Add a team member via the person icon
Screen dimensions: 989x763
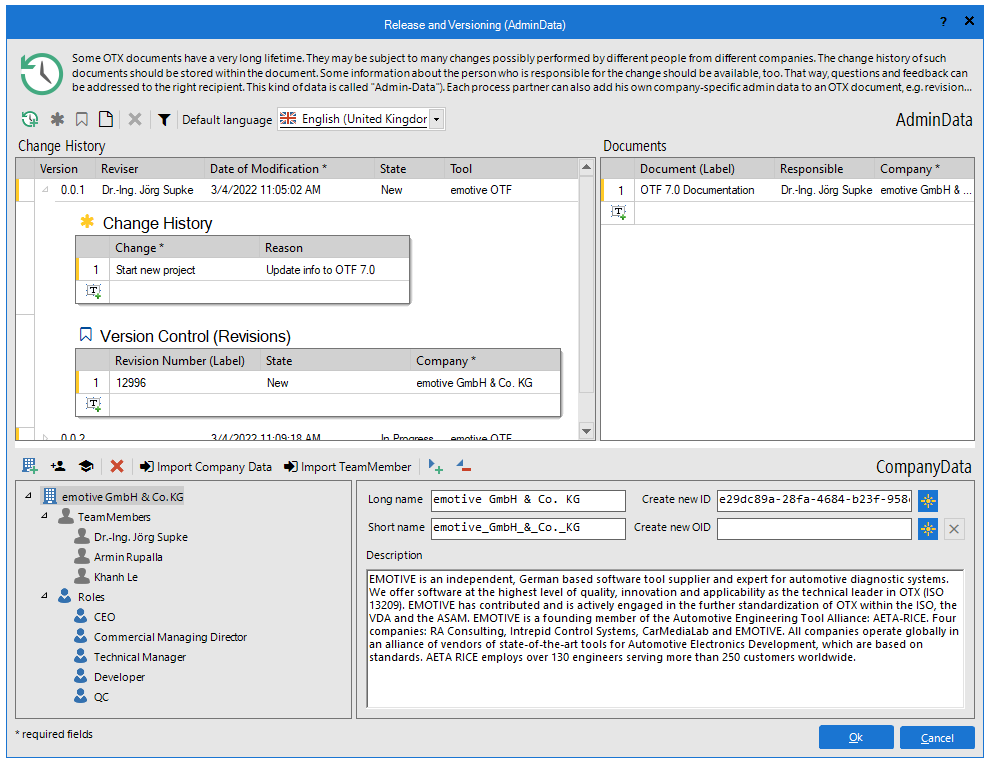57,465
